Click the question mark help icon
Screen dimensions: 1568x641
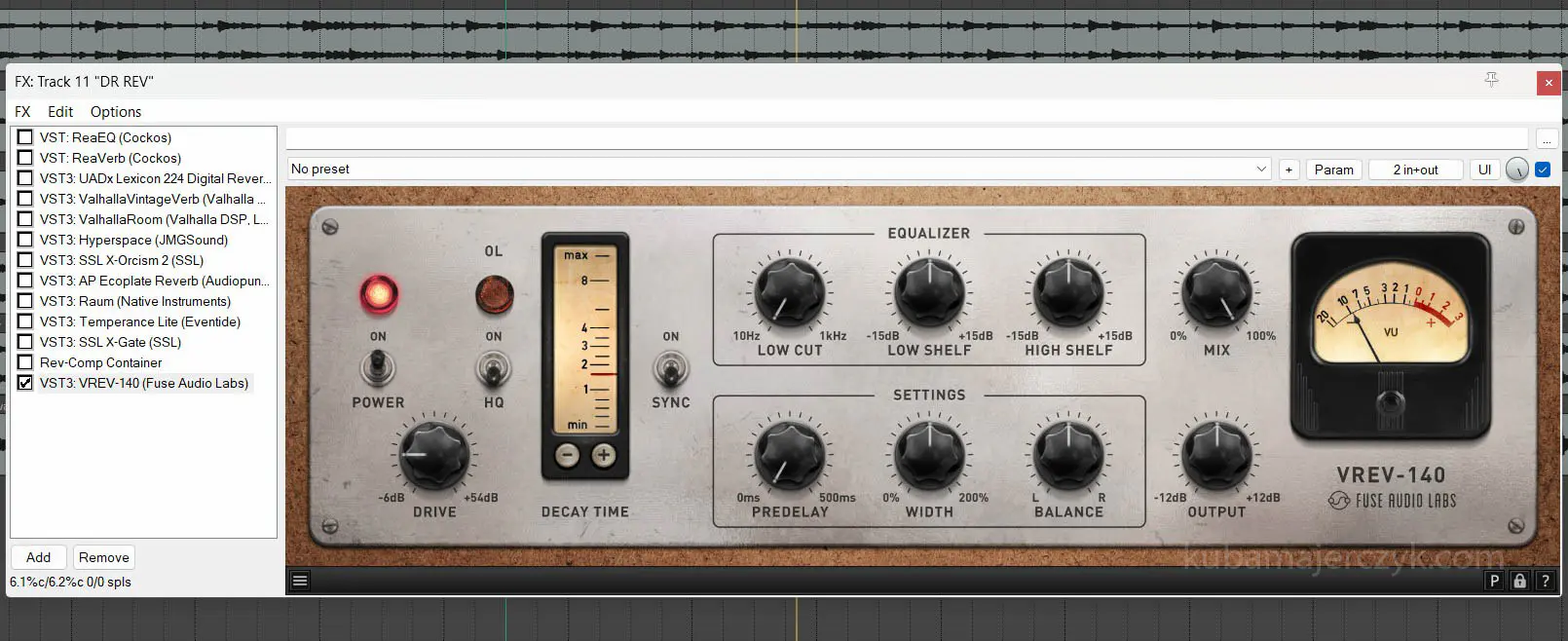1545,582
